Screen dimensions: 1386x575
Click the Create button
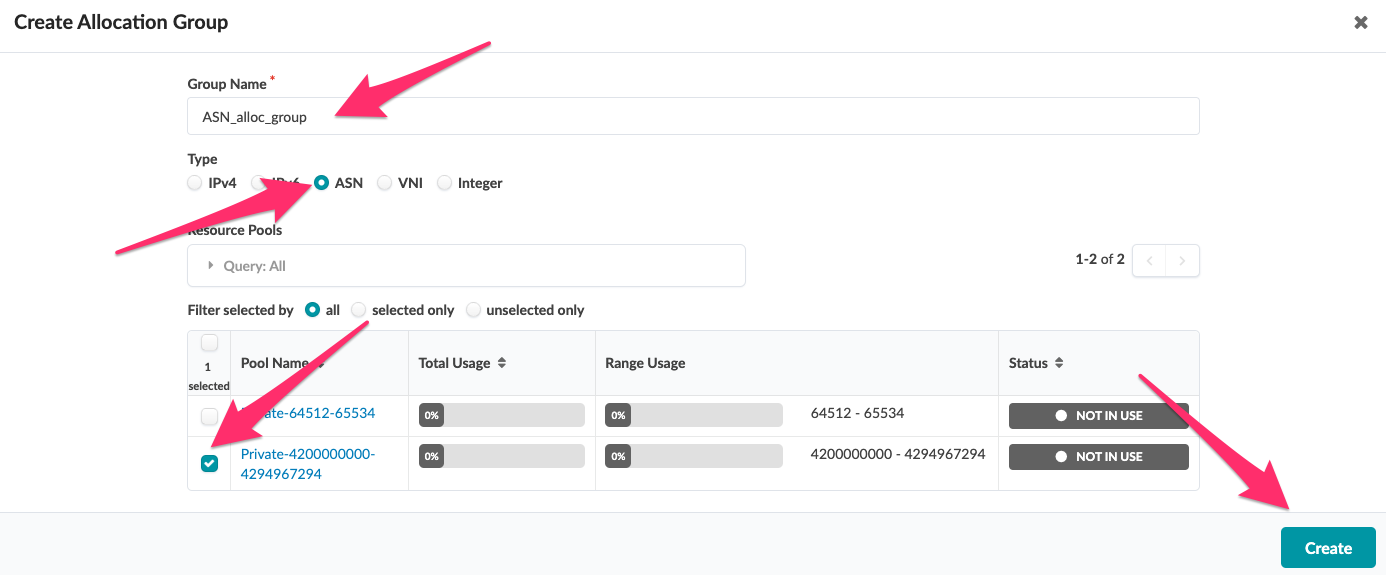pos(1327,548)
